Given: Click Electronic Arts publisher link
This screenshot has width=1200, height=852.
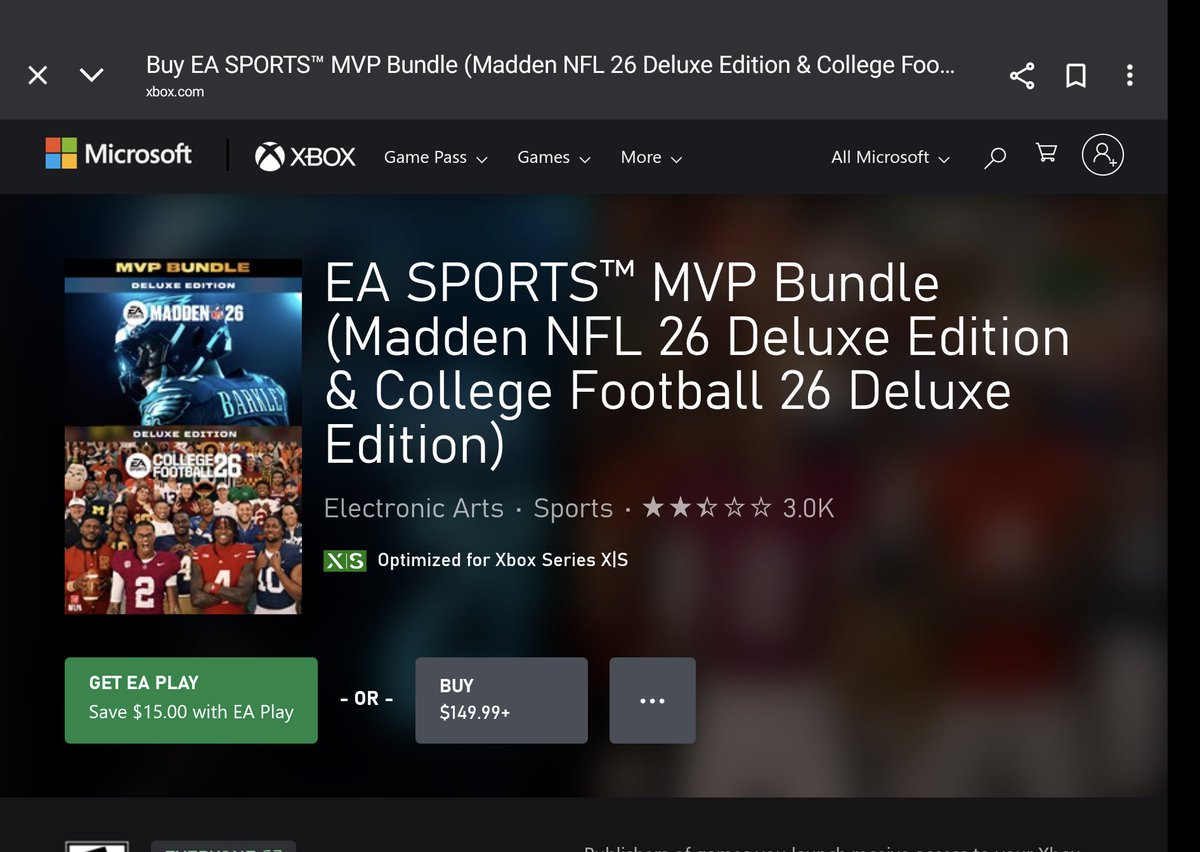Looking at the screenshot, I should 414,508.
